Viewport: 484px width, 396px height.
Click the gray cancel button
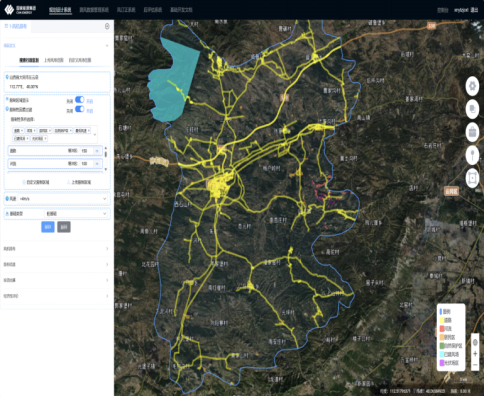click(64, 227)
